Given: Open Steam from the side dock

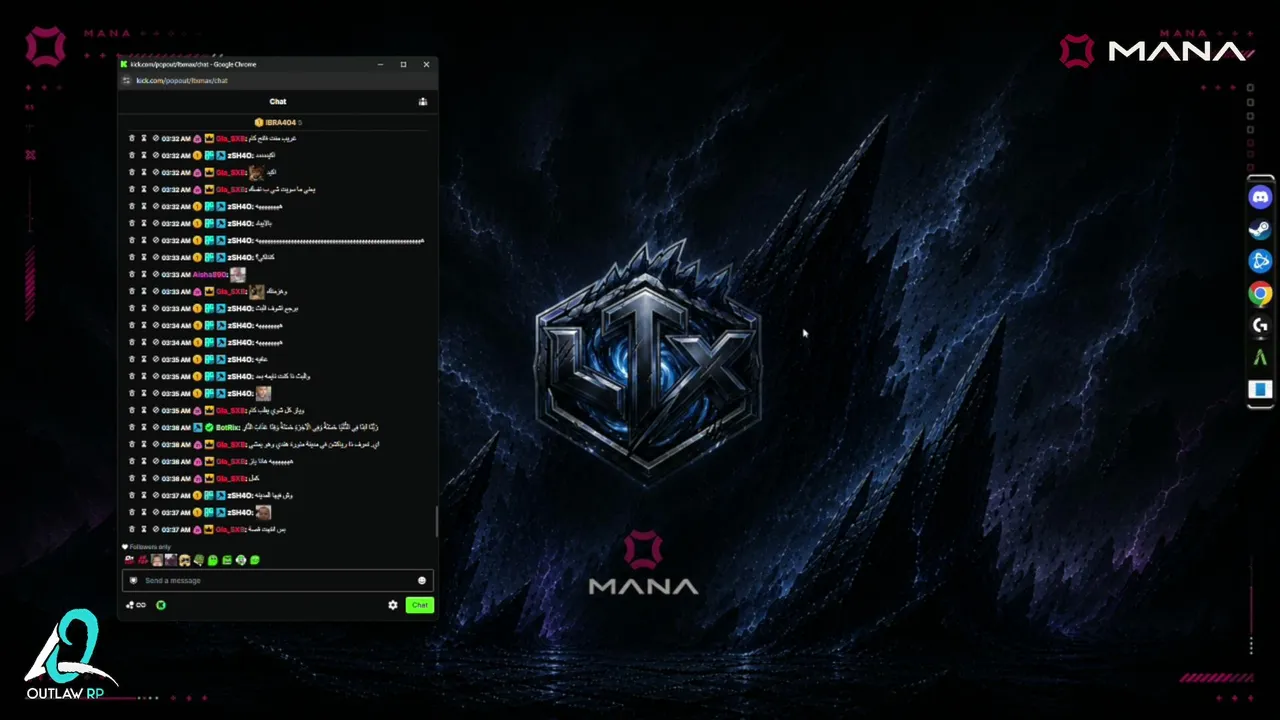Looking at the screenshot, I should click(1260, 230).
